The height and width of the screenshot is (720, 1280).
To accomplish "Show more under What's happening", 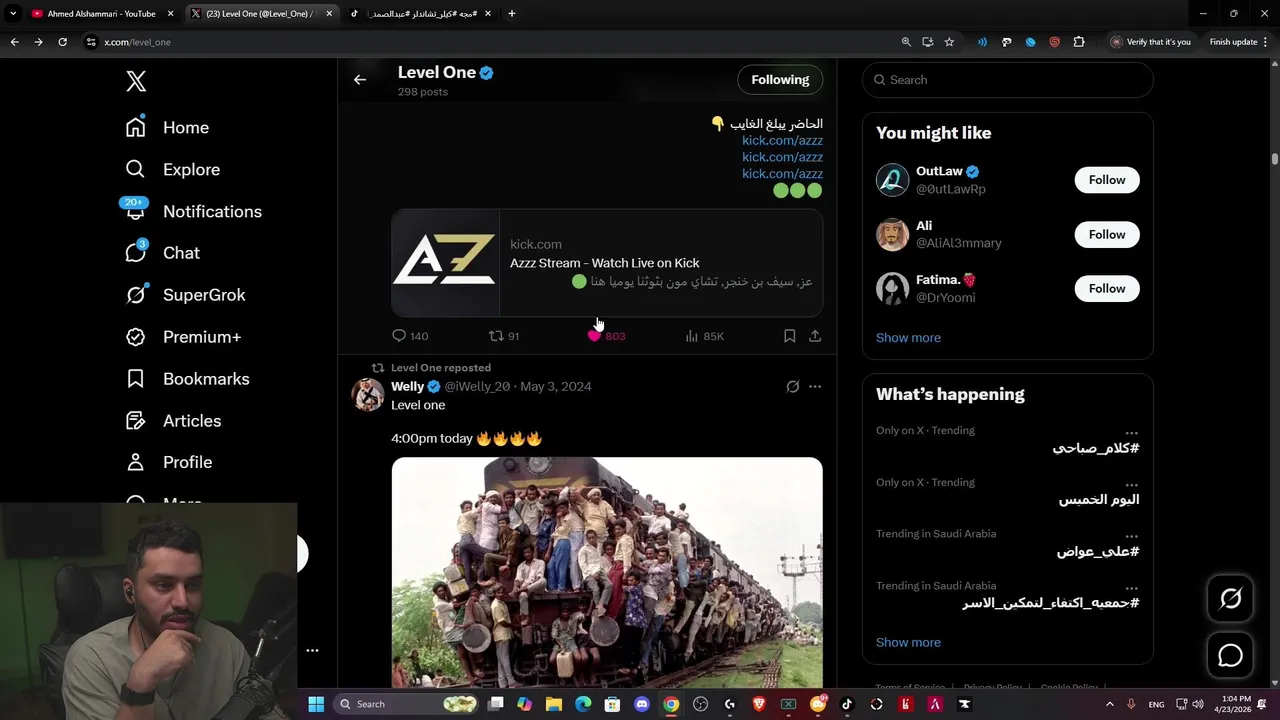I will pyautogui.click(x=908, y=643).
